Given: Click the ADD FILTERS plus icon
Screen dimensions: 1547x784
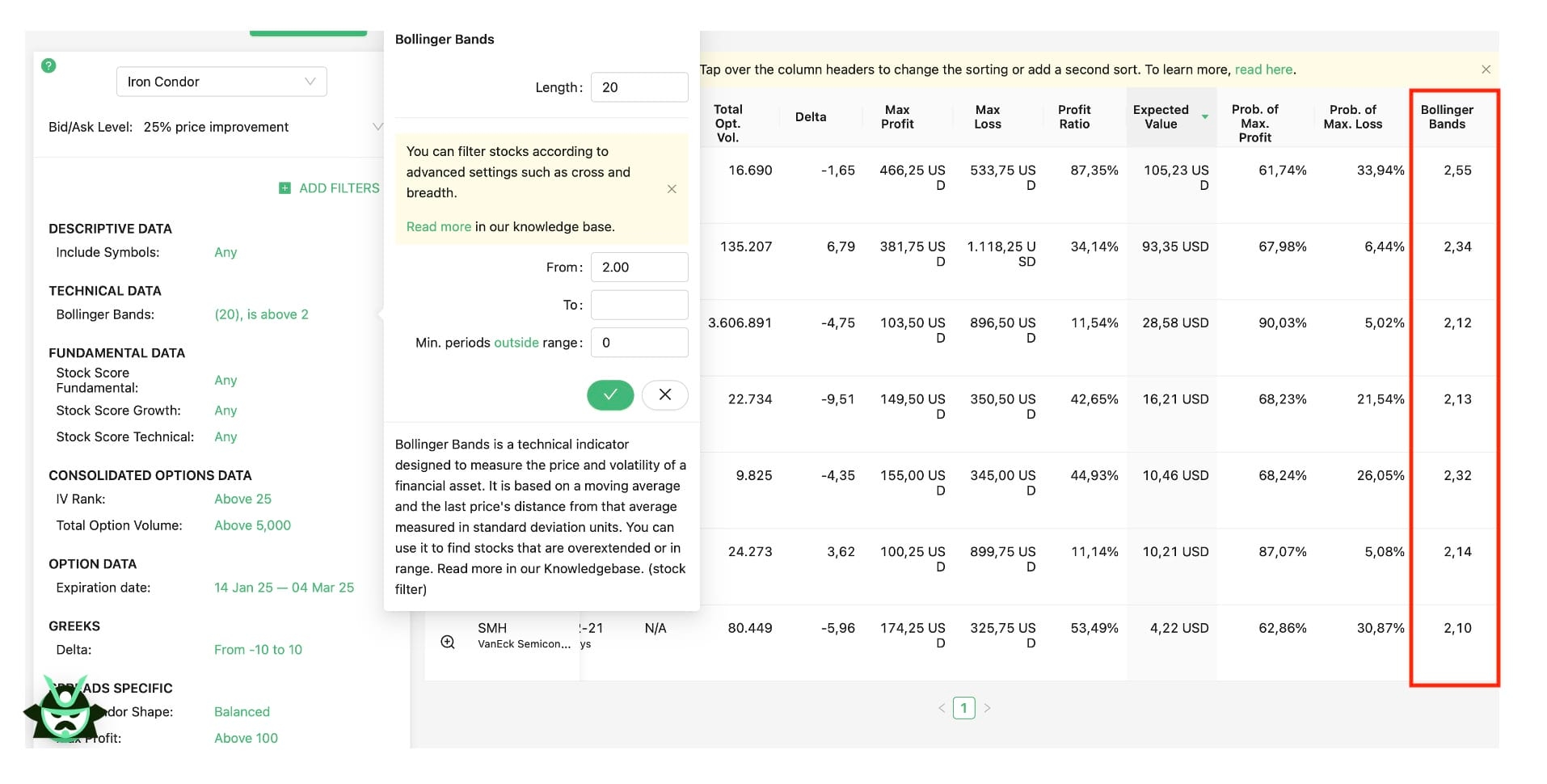Looking at the screenshot, I should click(285, 188).
